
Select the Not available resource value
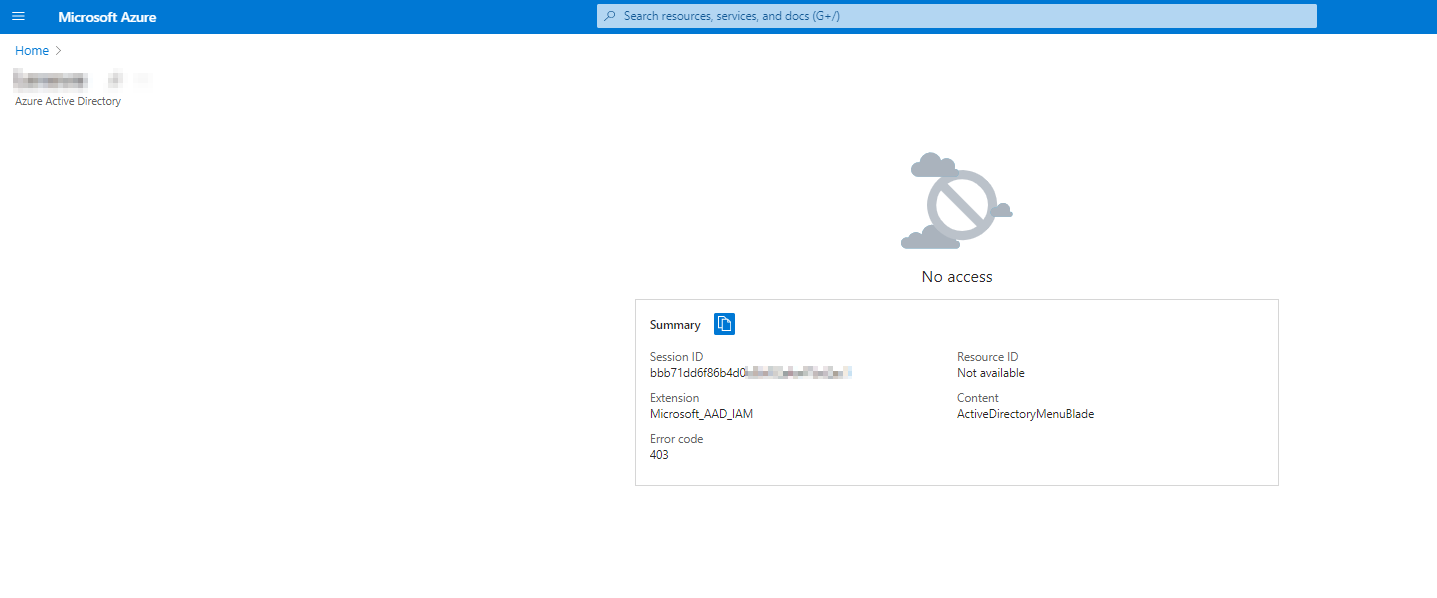pos(991,373)
